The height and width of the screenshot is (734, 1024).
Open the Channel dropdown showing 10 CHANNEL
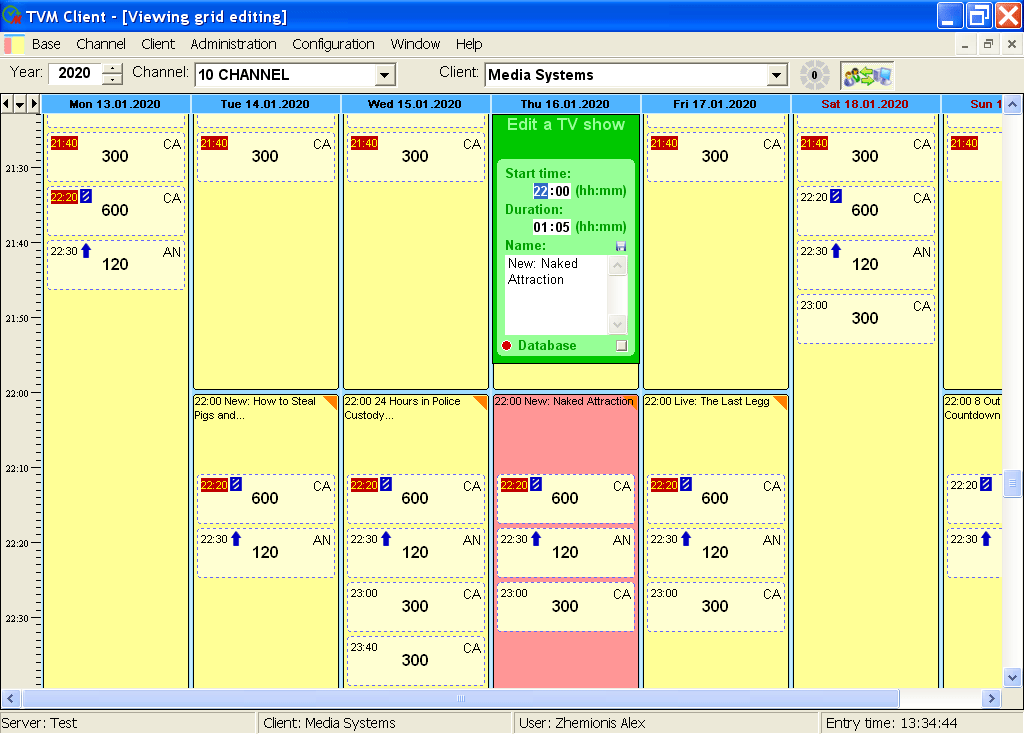click(385, 75)
